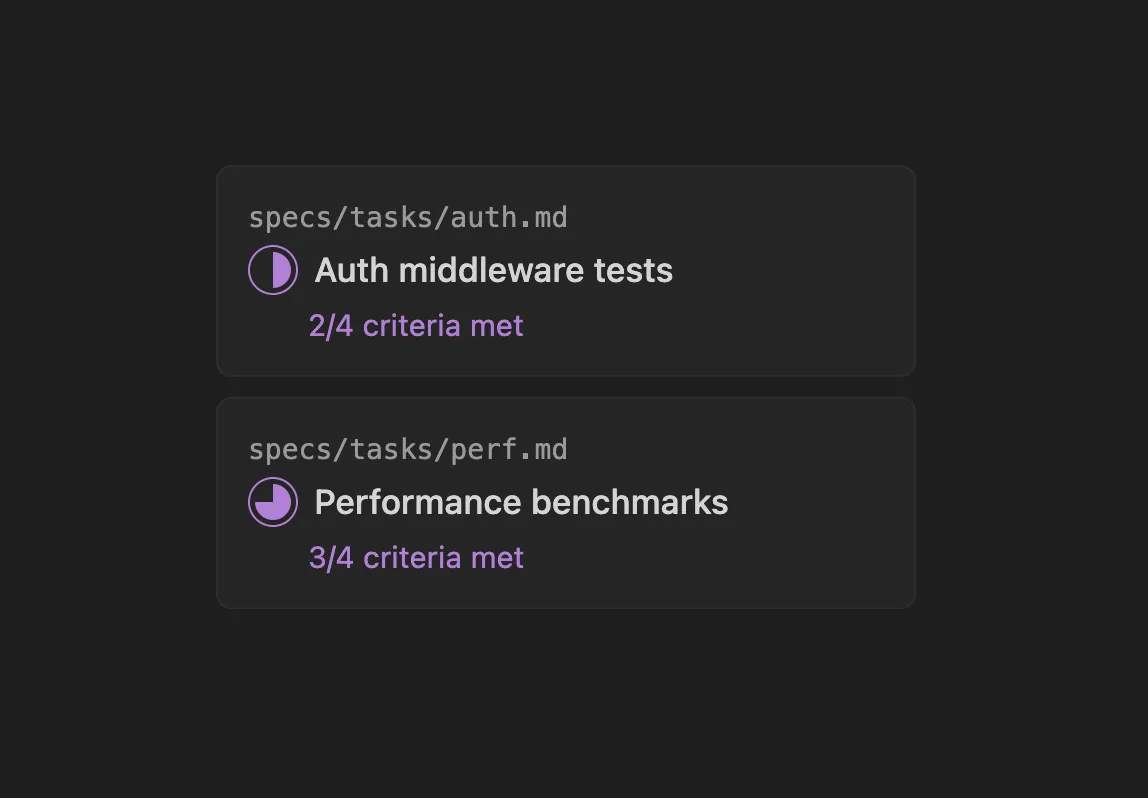Image resolution: width=1148 pixels, height=798 pixels.
Task: Select the Performance benchmarks title
Action: [521, 502]
